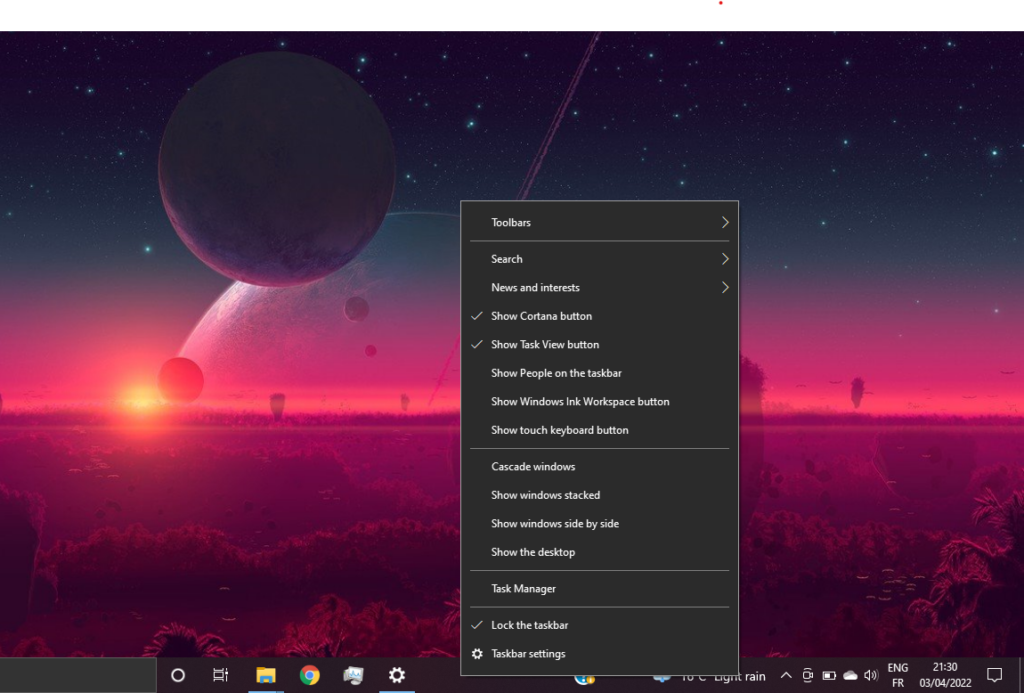Launch Task Manager from the context menu
This screenshot has width=1024, height=693.
600,589
